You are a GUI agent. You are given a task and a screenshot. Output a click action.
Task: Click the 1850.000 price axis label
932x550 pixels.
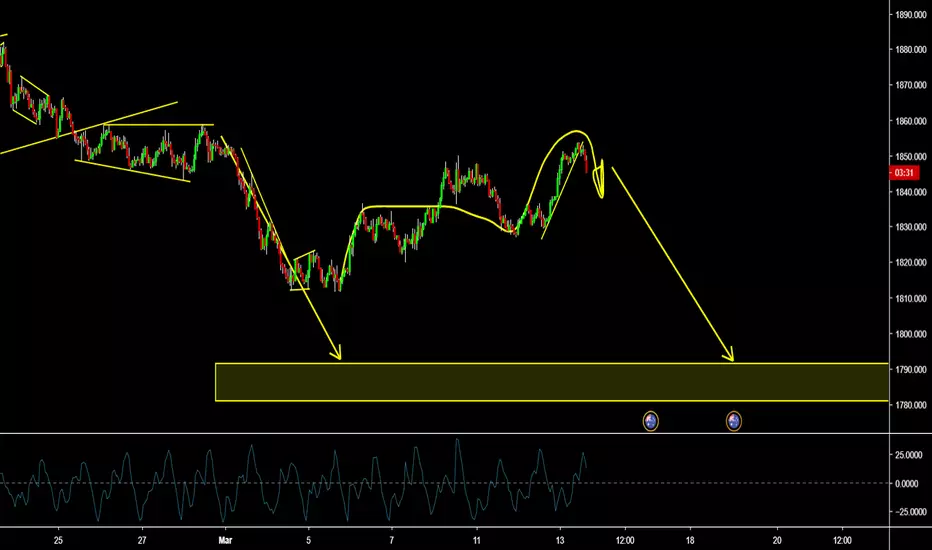(911, 156)
